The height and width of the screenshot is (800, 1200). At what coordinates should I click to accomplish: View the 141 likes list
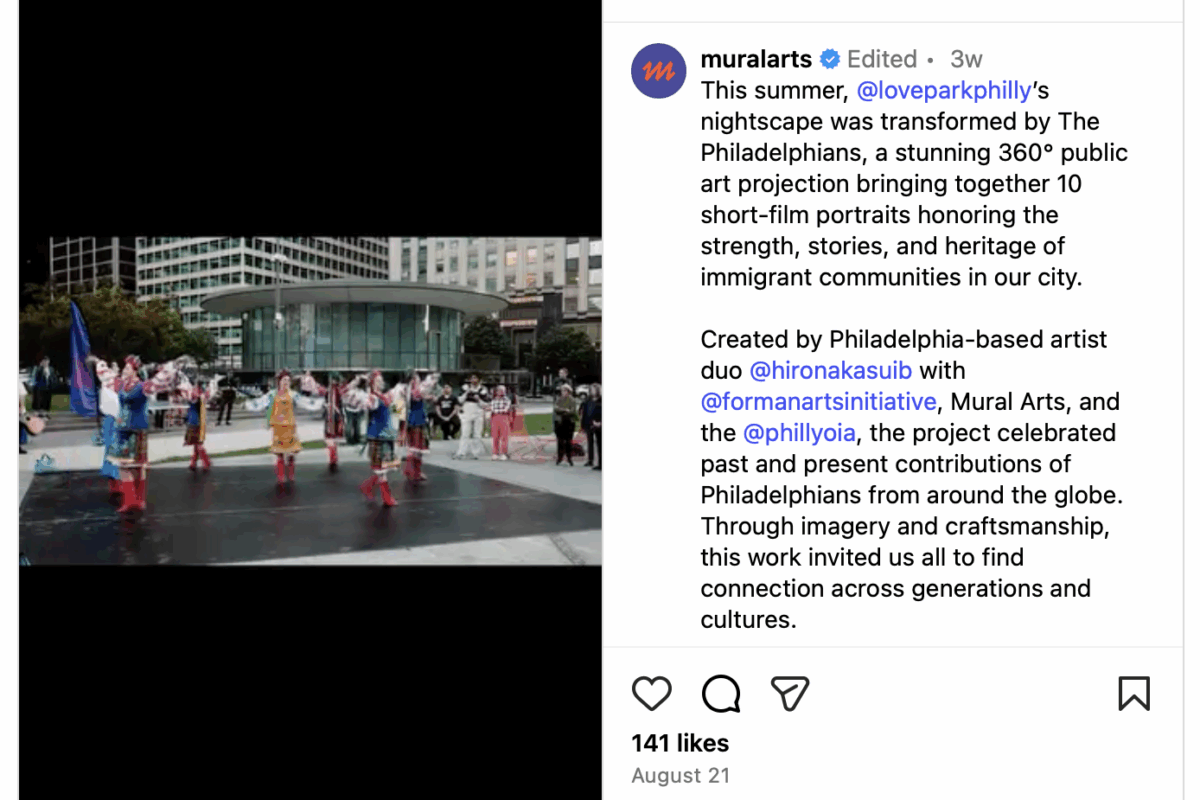coord(680,743)
